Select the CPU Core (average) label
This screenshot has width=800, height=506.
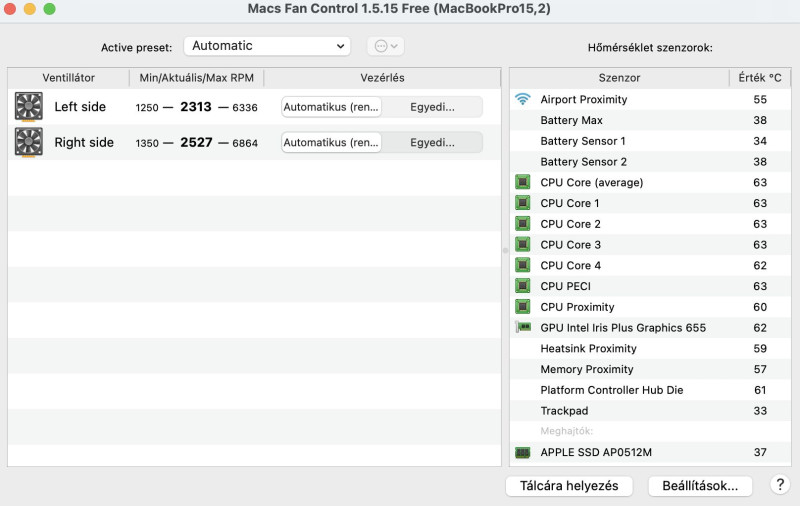point(592,182)
